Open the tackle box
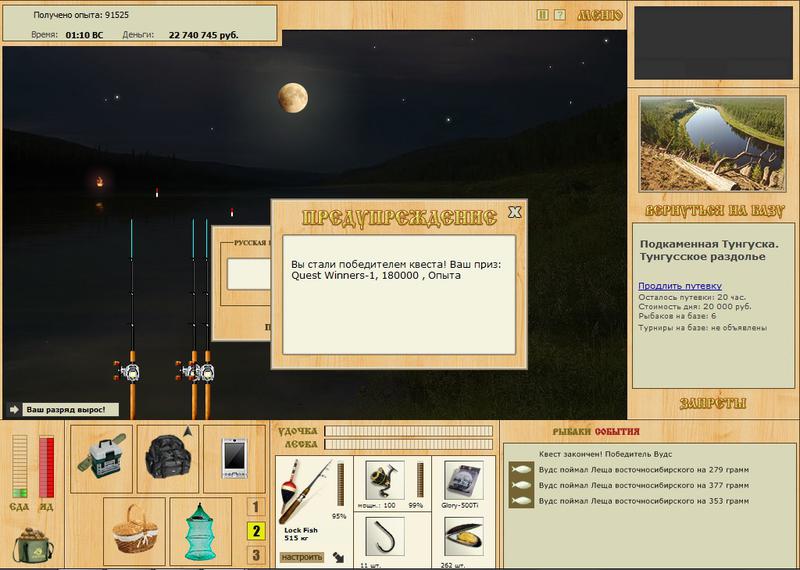Image resolution: width=800 pixels, height=570 pixels. (103, 455)
